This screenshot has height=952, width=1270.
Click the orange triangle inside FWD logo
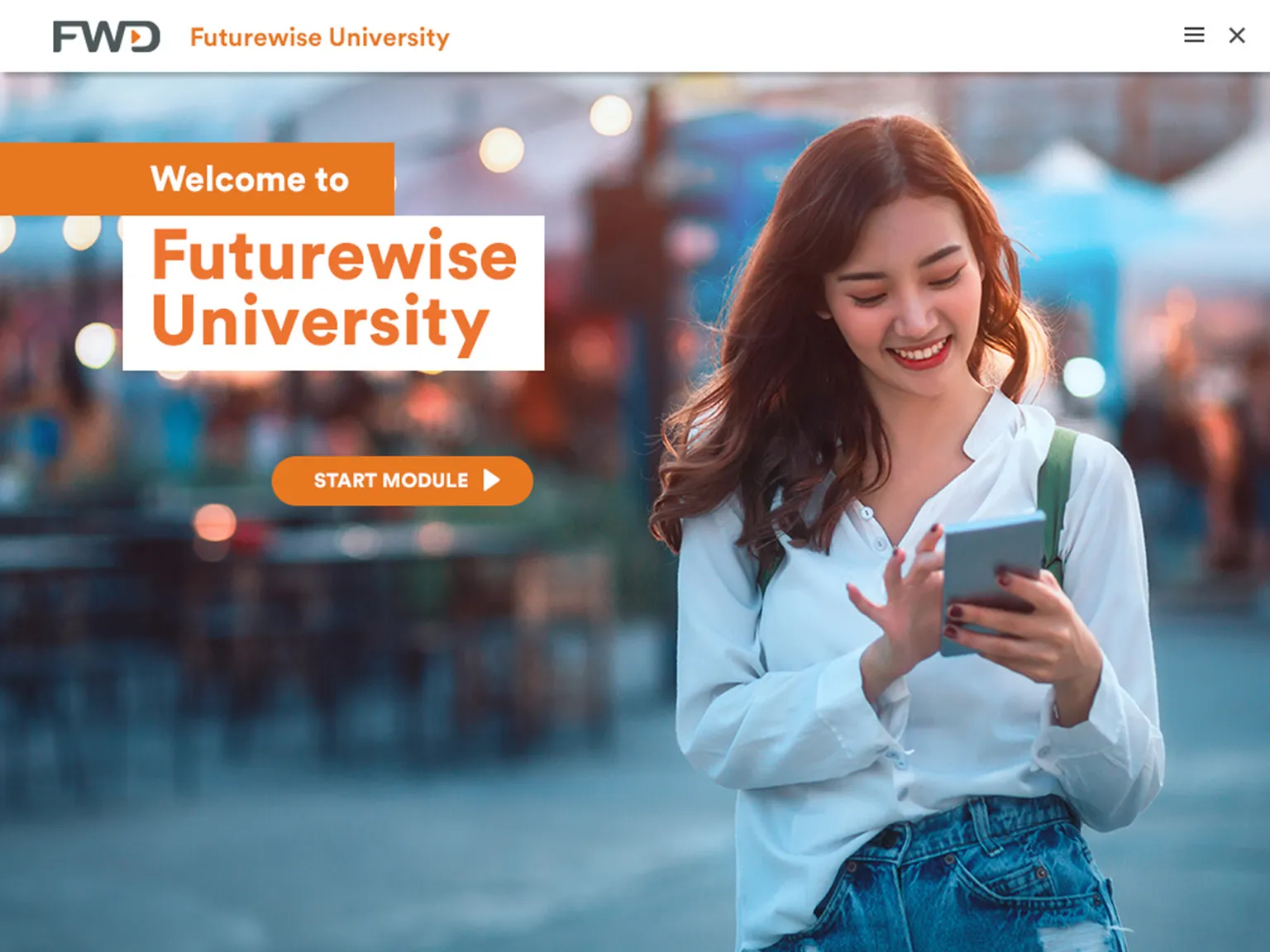tap(136, 37)
